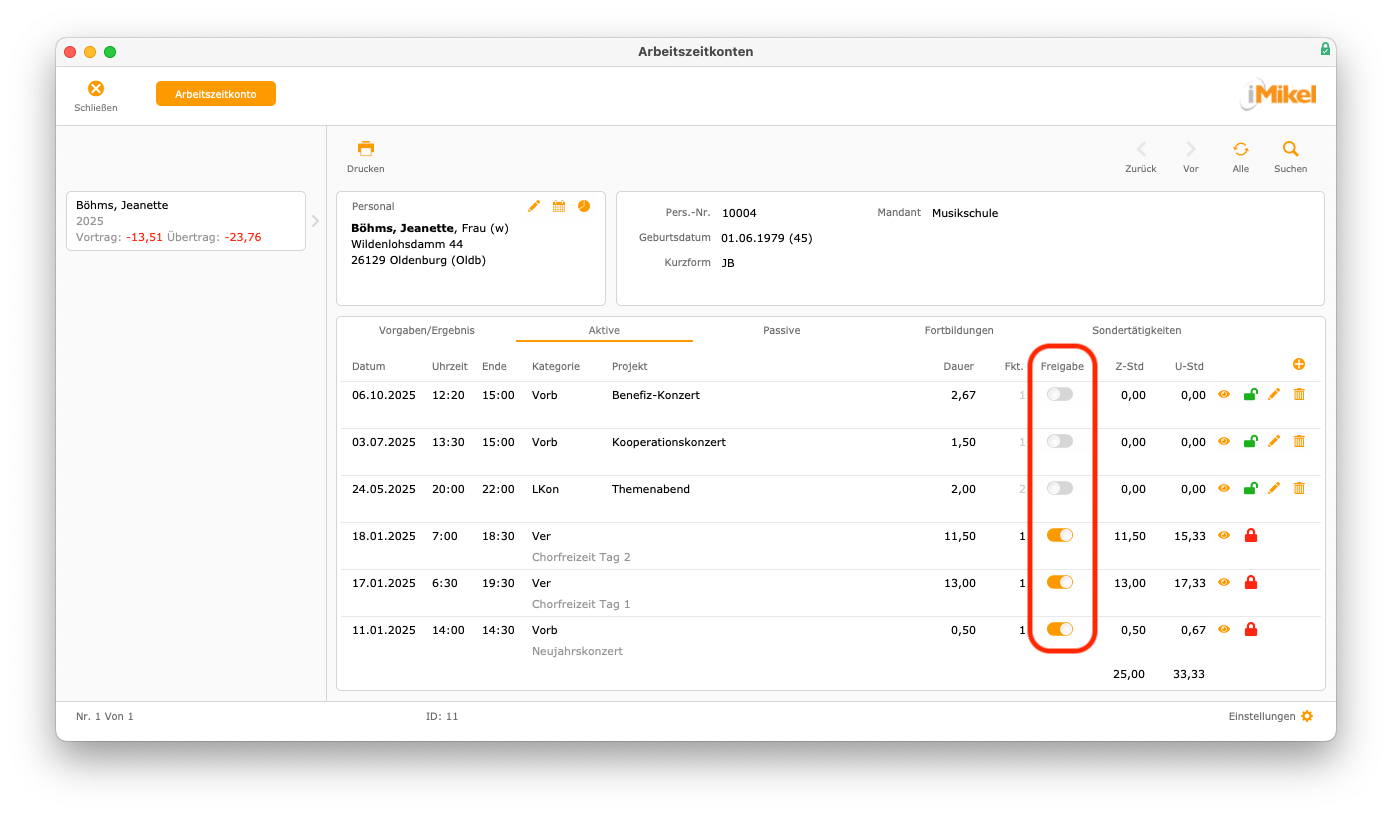Switch to the Passive tab
The height and width of the screenshot is (815, 1392).
click(781, 330)
